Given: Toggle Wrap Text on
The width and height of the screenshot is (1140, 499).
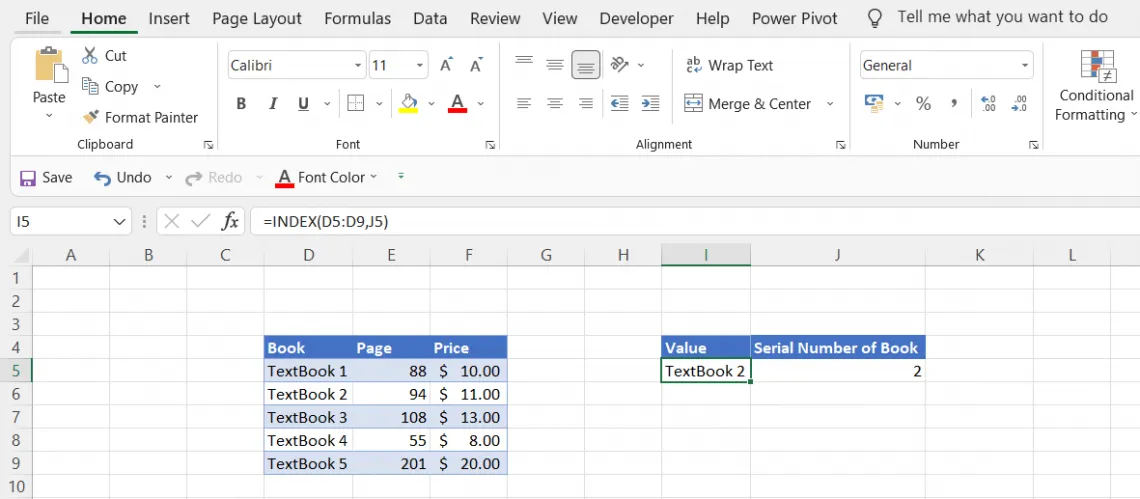Looking at the screenshot, I should (730, 65).
